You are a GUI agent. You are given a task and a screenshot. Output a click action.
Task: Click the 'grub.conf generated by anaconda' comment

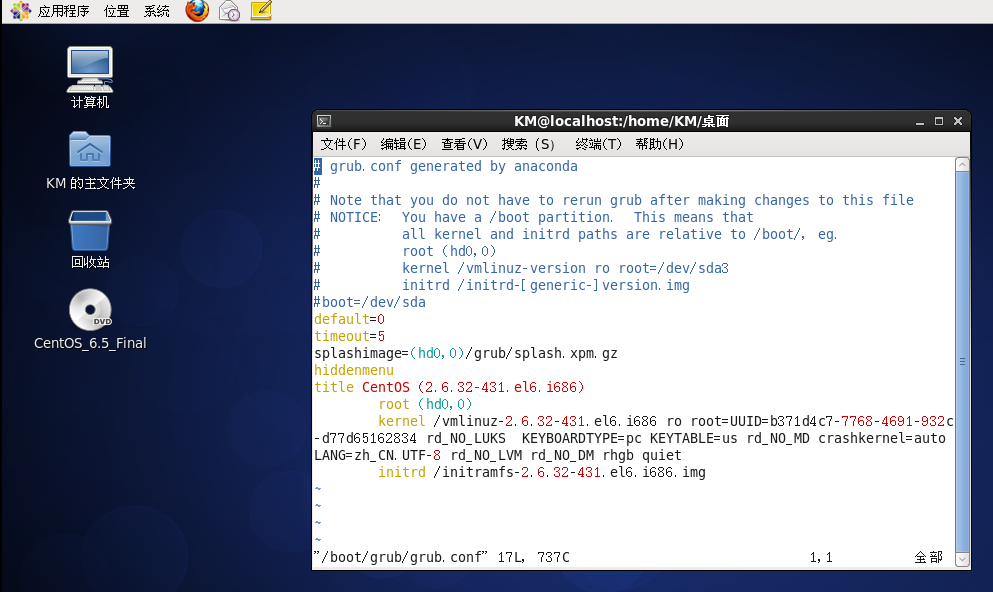coord(453,167)
